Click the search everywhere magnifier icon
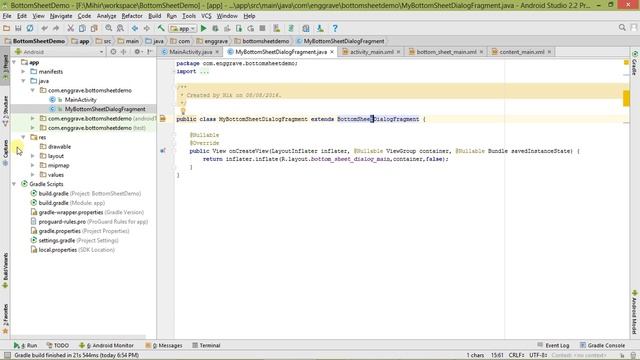This screenshot has width=640, height=360. point(622,27)
